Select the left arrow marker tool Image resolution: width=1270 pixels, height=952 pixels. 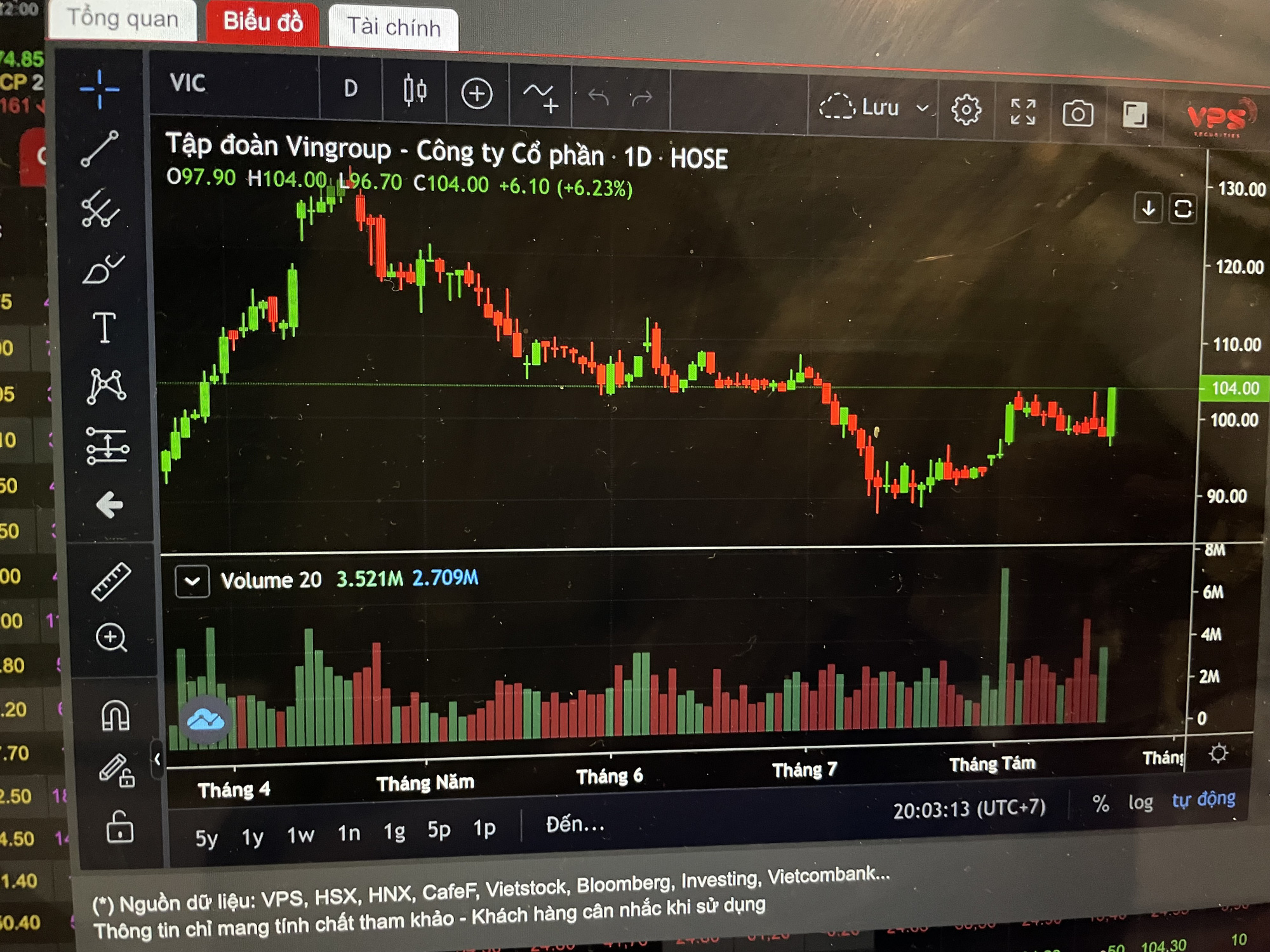coord(109,505)
